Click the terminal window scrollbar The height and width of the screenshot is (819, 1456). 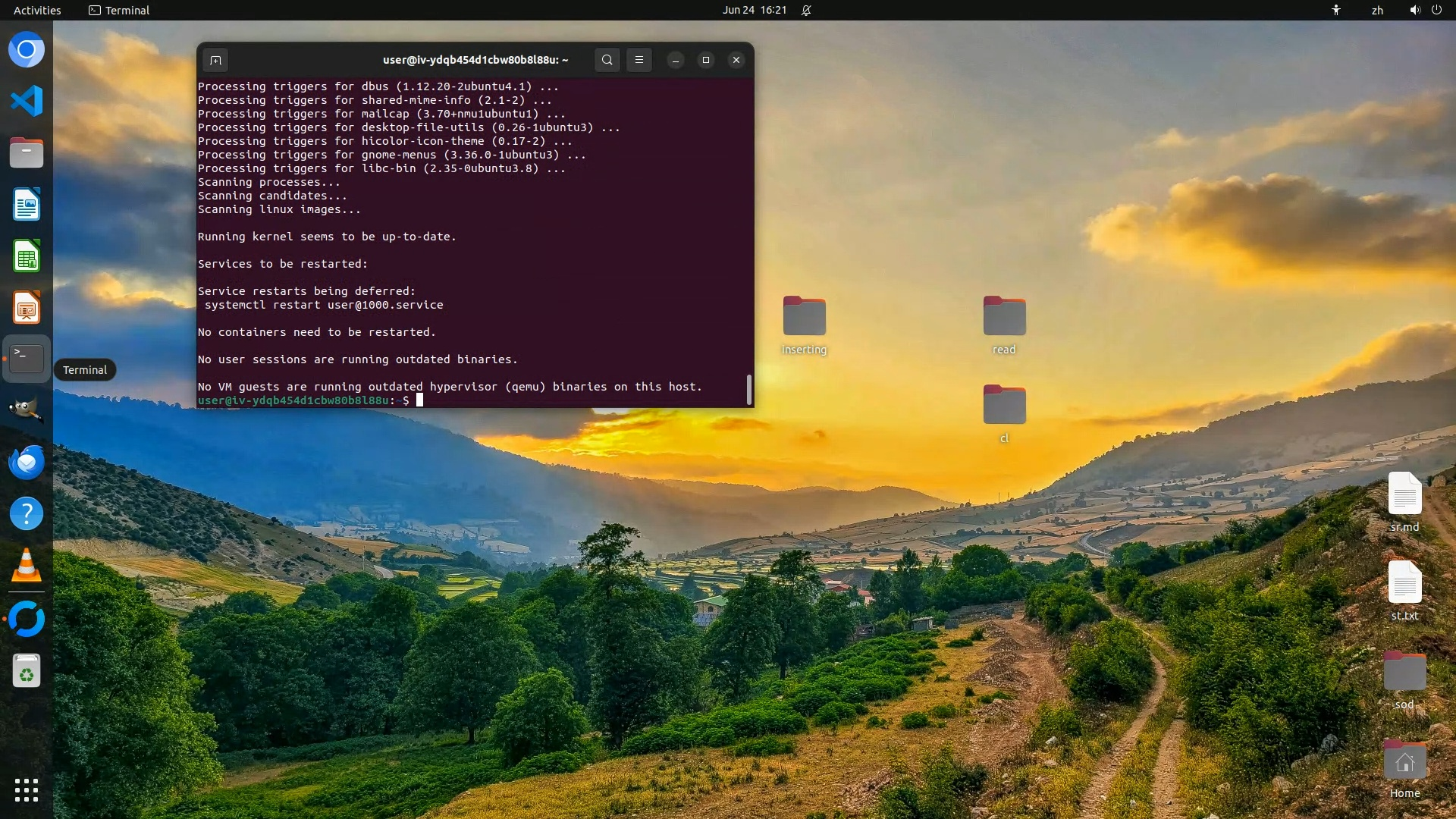(748, 389)
